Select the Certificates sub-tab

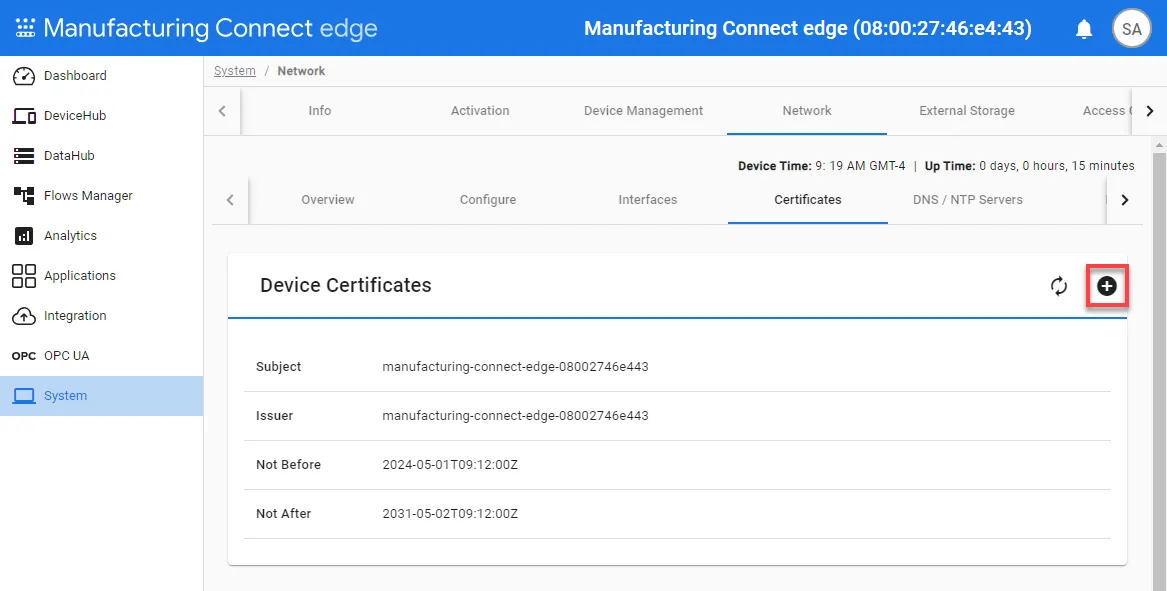click(808, 200)
